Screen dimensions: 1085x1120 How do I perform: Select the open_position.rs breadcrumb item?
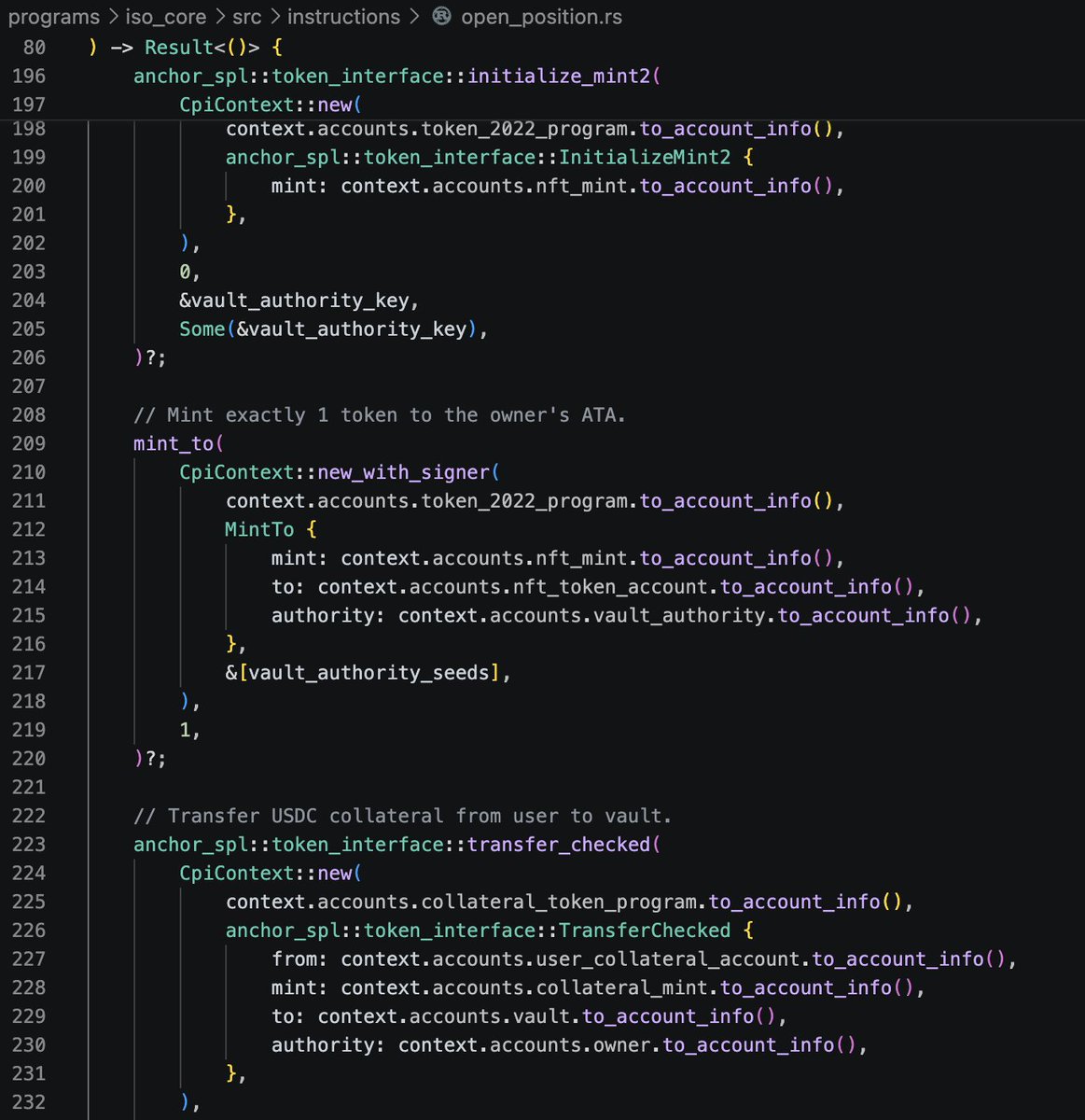(541, 17)
